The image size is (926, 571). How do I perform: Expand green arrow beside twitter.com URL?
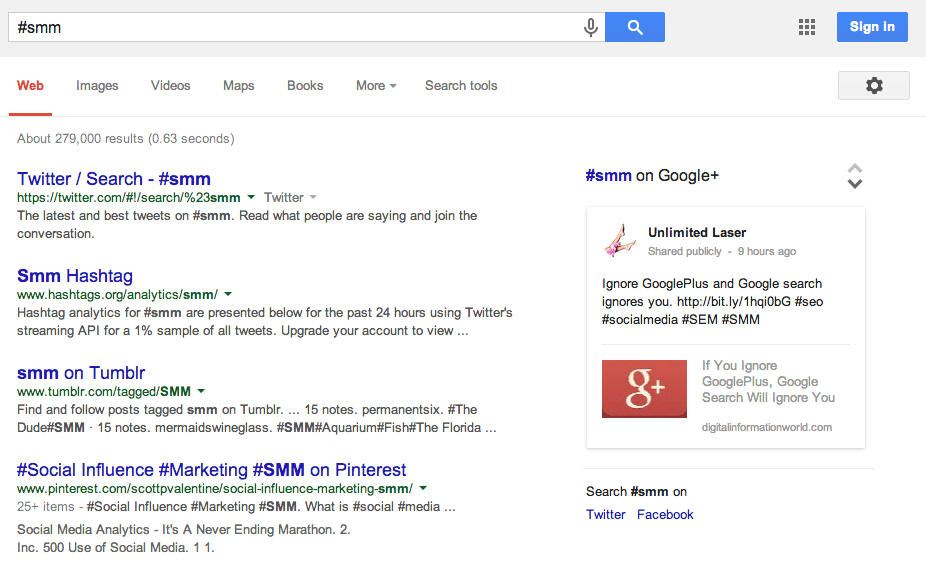tap(251, 197)
